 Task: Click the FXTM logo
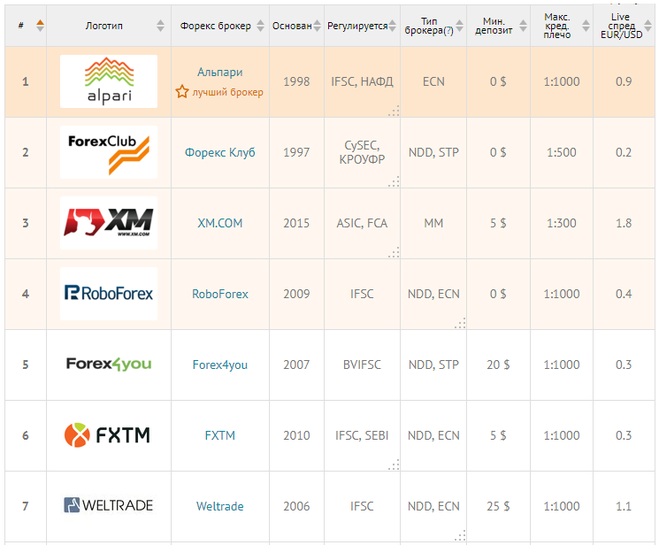click(107, 435)
